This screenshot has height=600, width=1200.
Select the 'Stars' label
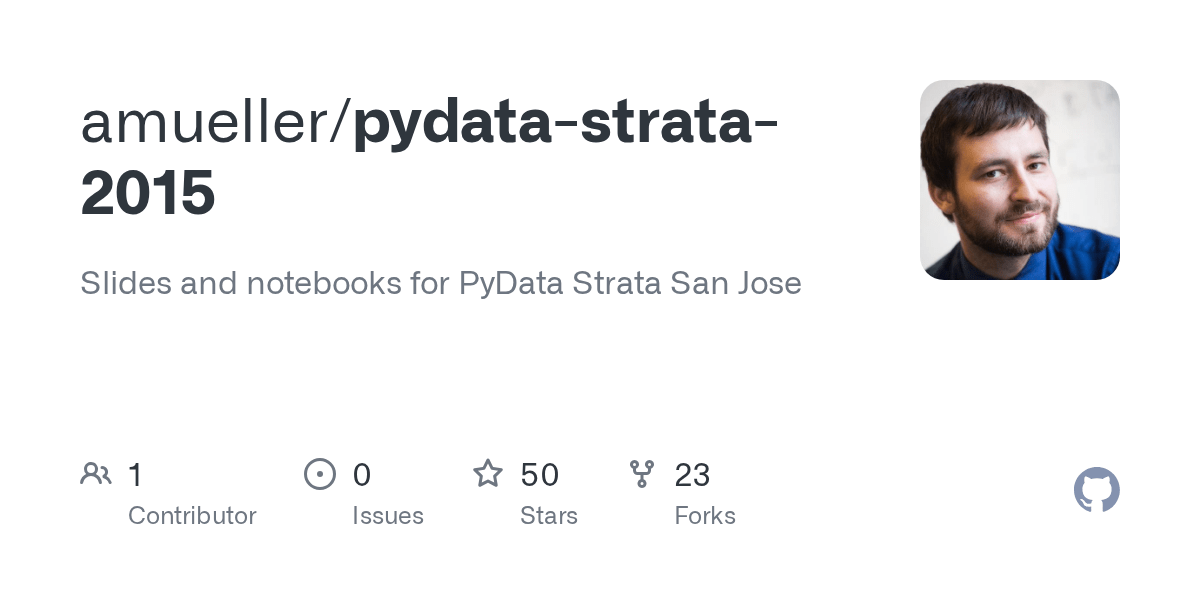coord(549,516)
